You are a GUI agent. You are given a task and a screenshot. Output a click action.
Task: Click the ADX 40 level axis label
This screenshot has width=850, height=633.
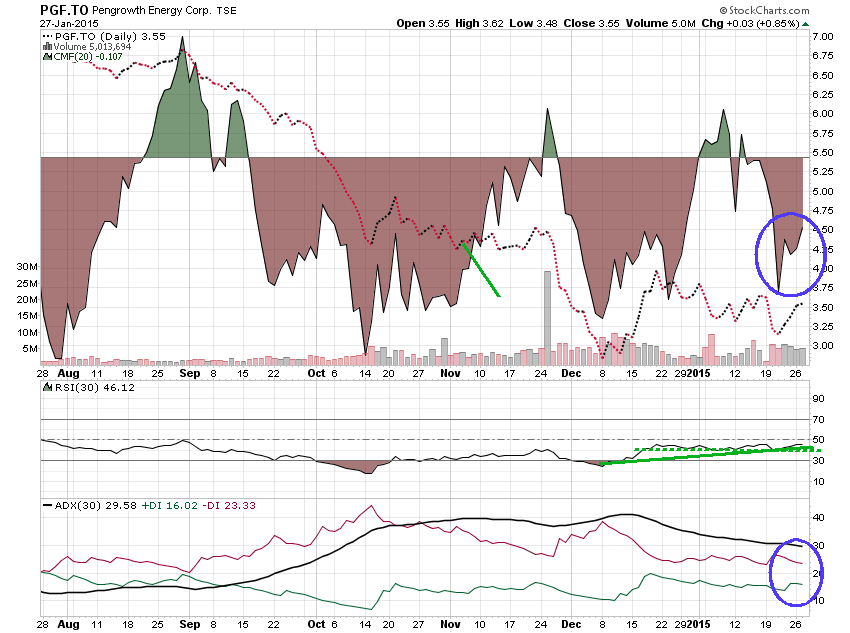point(819,518)
